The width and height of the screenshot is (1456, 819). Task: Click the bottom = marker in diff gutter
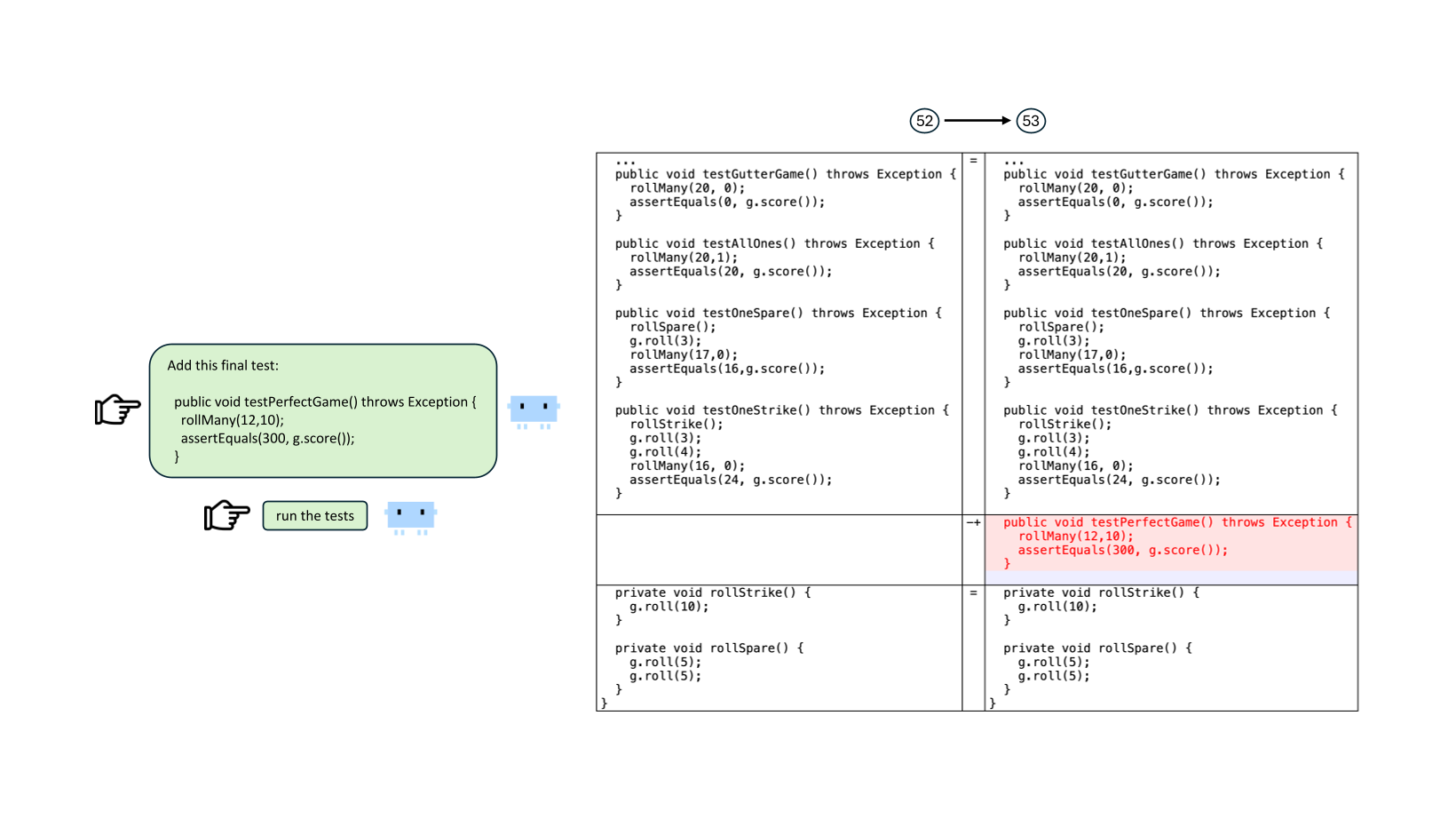973,592
